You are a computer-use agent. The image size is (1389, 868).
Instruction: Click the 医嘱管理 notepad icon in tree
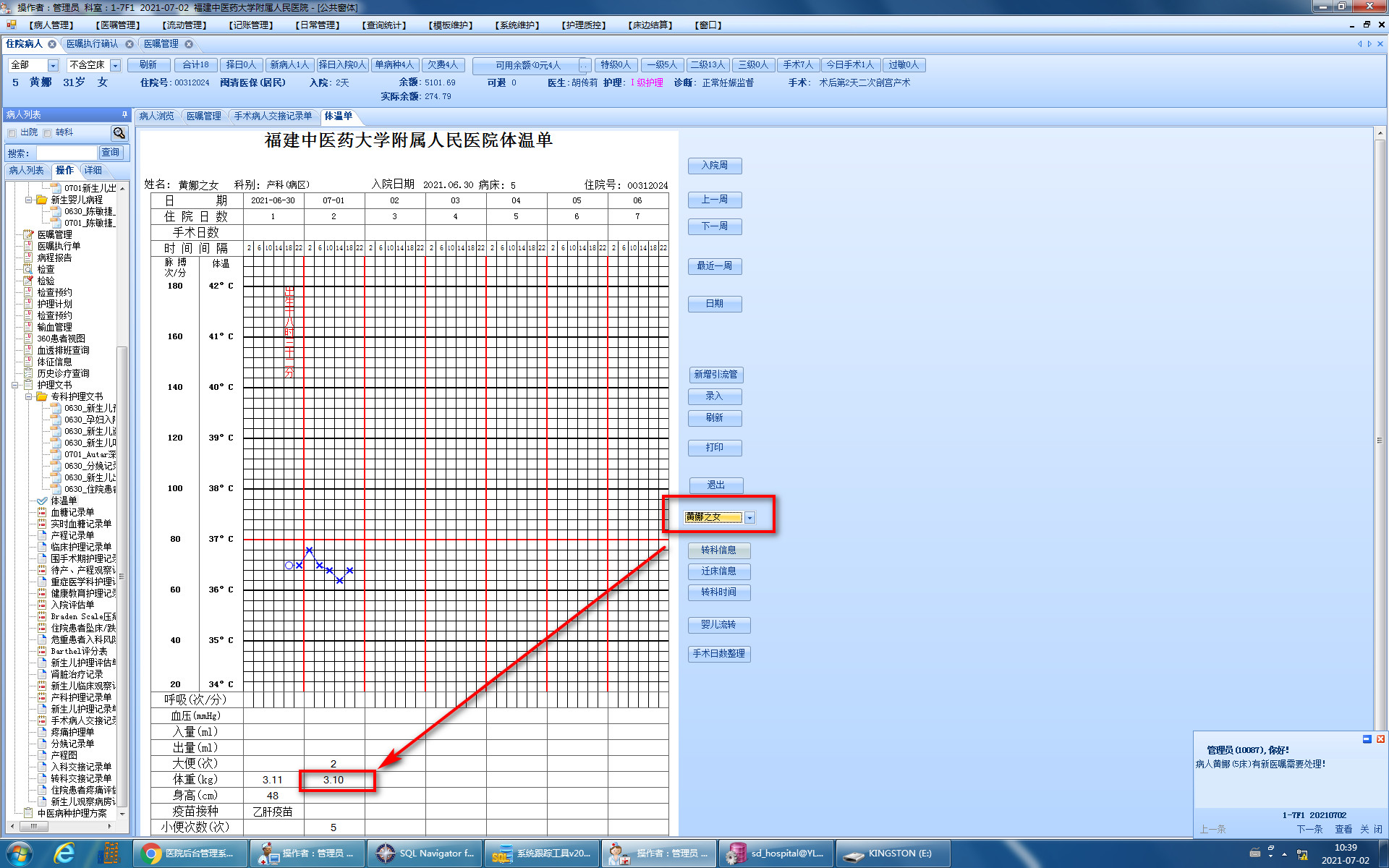(28, 234)
